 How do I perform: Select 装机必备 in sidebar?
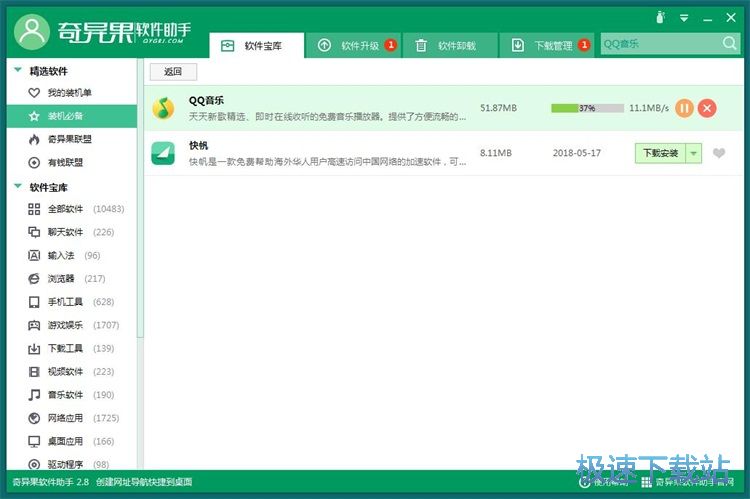click(x=68, y=116)
